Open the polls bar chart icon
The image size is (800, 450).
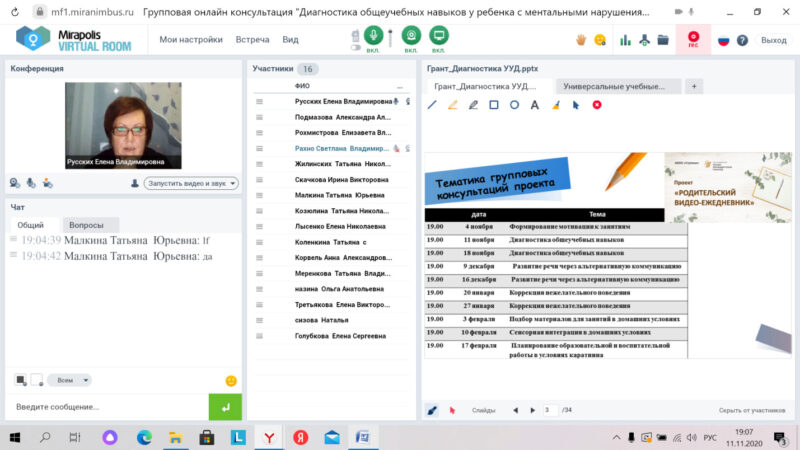pos(626,40)
